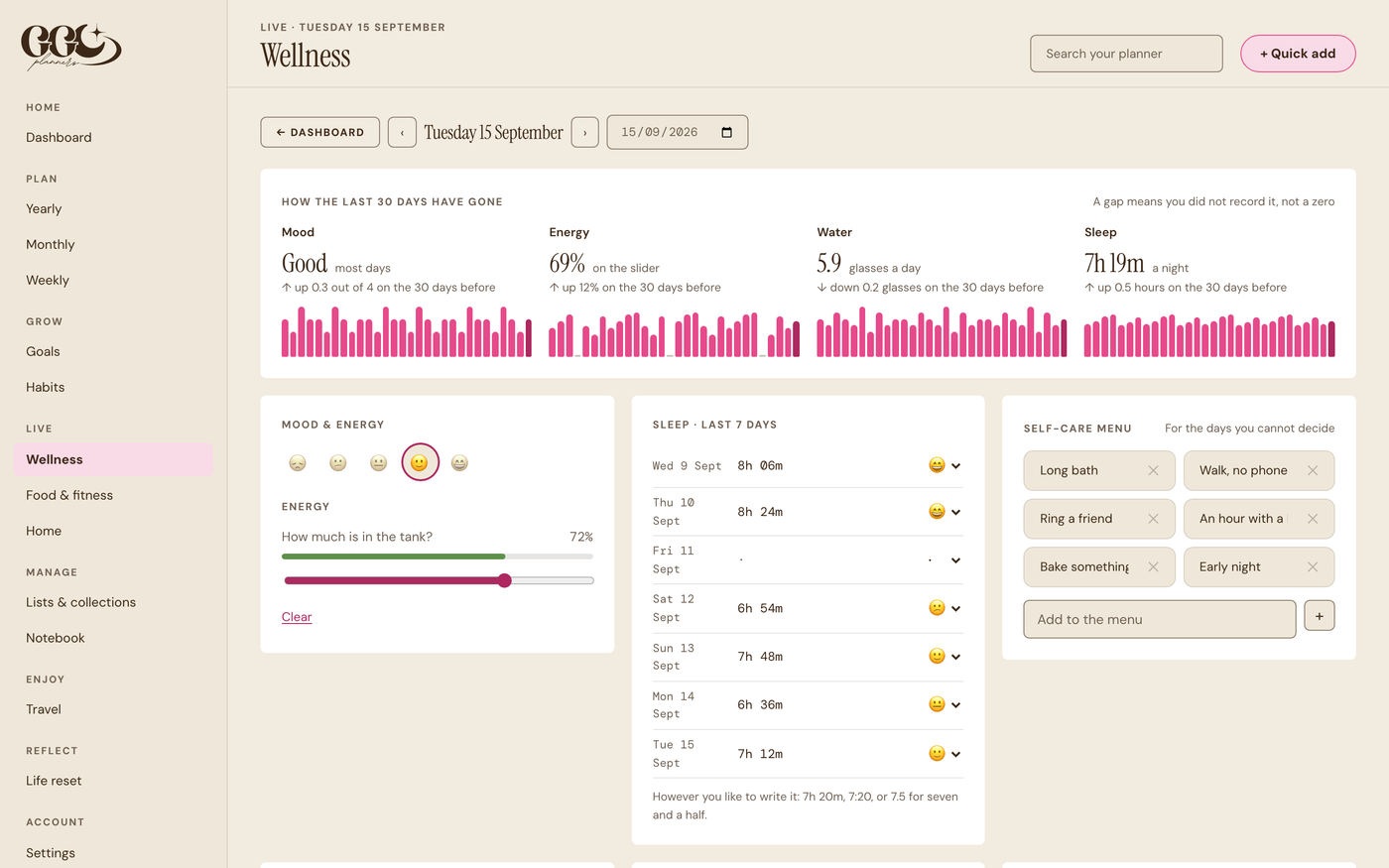This screenshot has height=868, width=1389.
Task: Remove Ring a friend item
Action: (x=1153, y=519)
